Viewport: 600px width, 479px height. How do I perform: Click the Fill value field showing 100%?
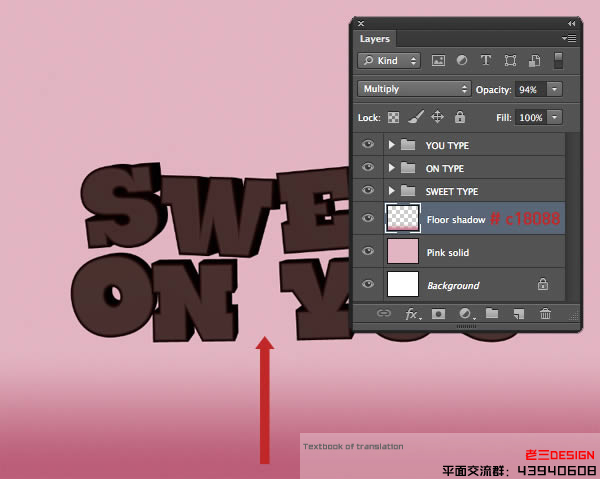531,117
